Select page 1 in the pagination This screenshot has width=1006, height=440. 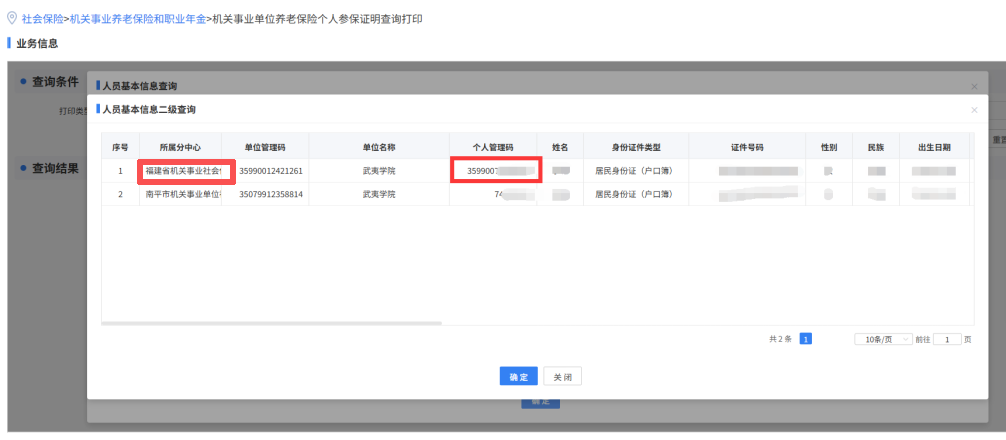[x=805, y=340]
